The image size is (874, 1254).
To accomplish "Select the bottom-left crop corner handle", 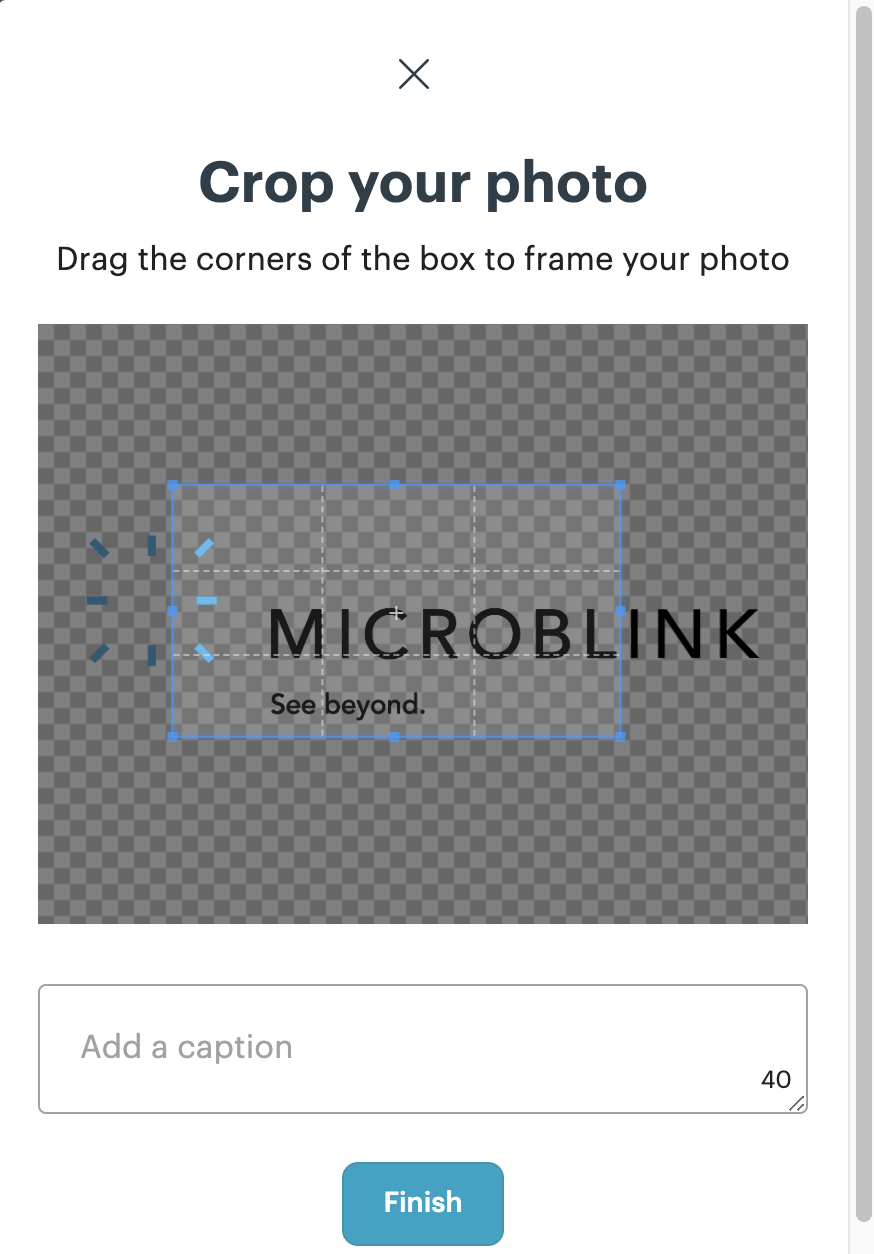I will coord(173,736).
